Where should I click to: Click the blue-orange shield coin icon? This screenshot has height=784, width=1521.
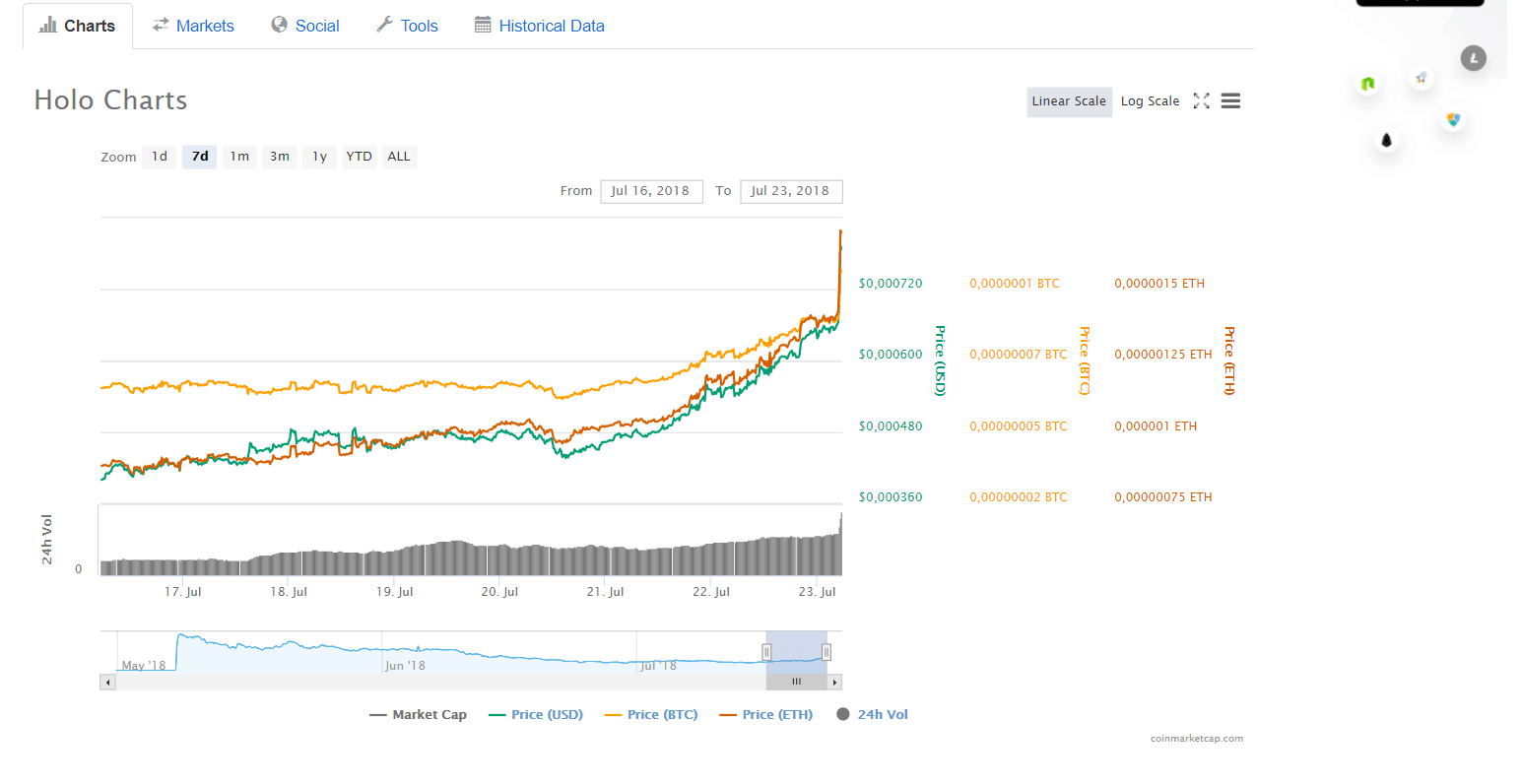click(1453, 120)
